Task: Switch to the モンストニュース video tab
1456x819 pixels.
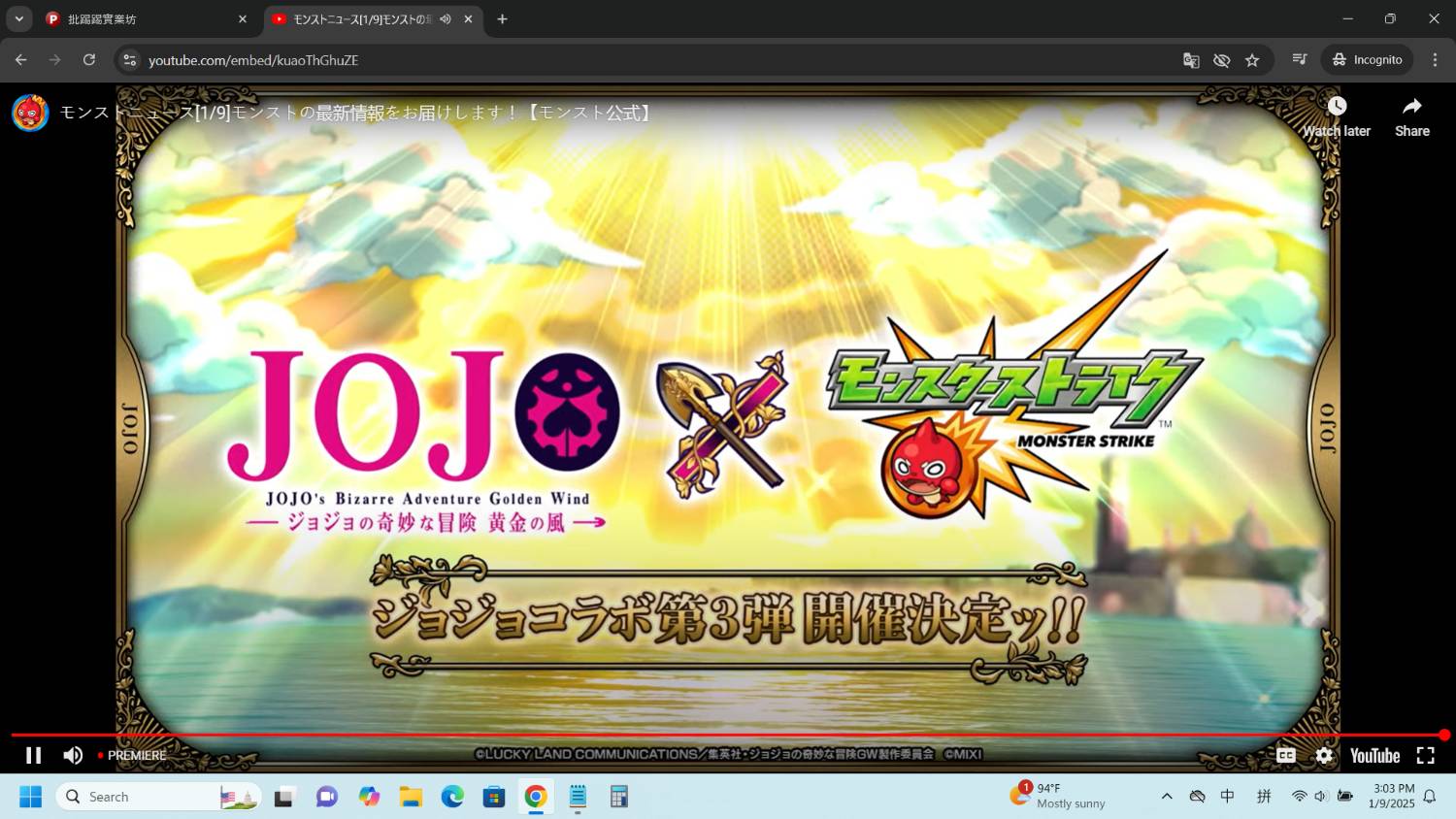Action: (359, 18)
